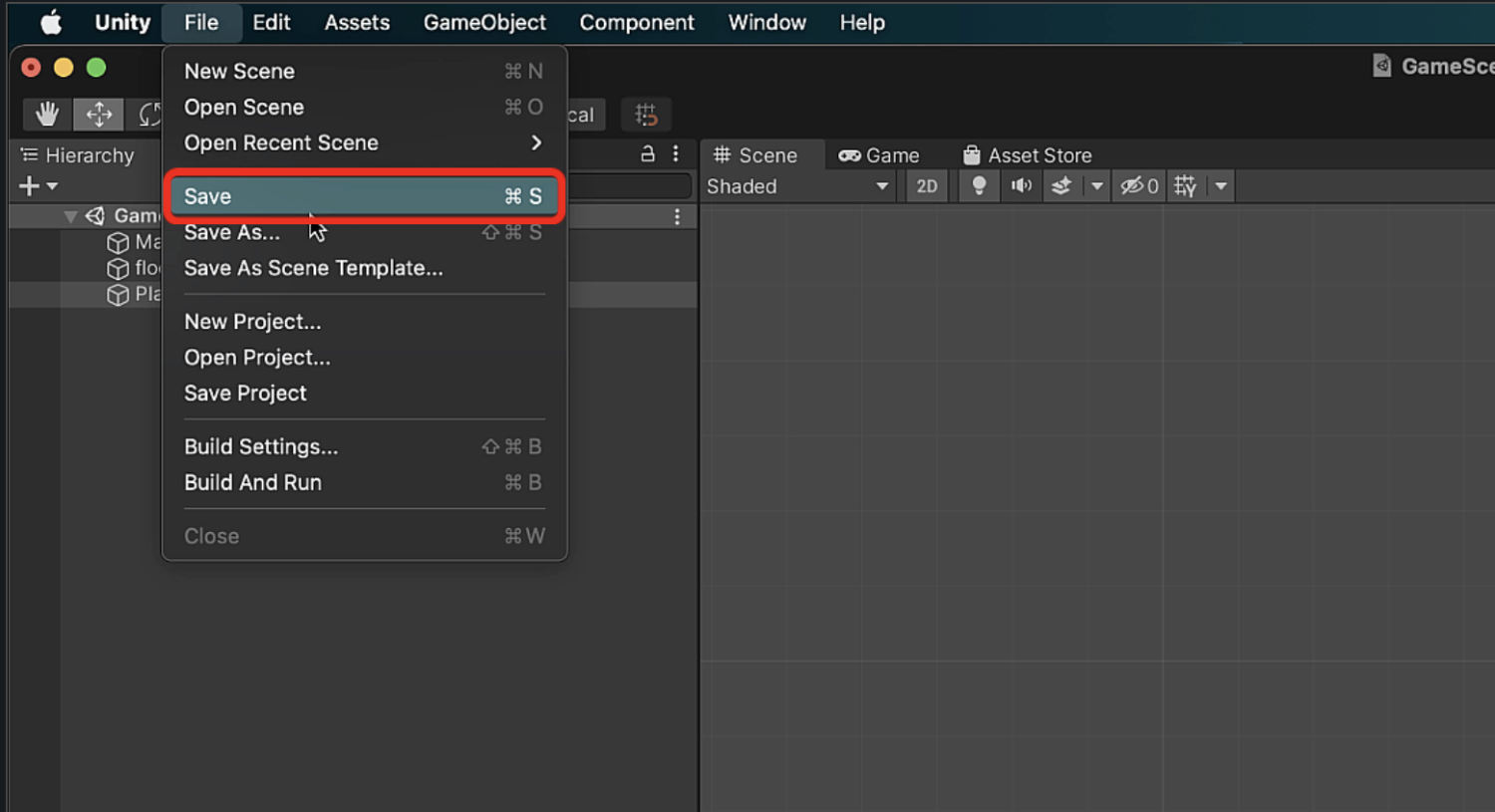Expand Open Recent Scene submenu
The height and width of the screenshot is (812, 1495).
click(x=364, y=143)
